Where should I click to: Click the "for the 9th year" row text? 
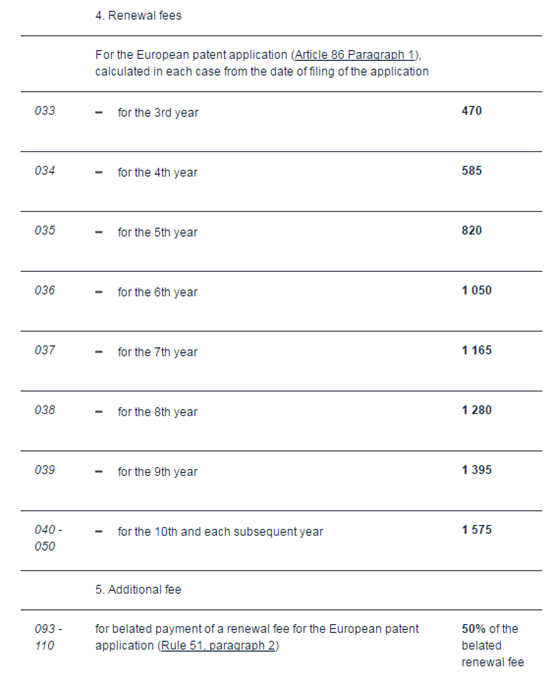tap(157, 472)
